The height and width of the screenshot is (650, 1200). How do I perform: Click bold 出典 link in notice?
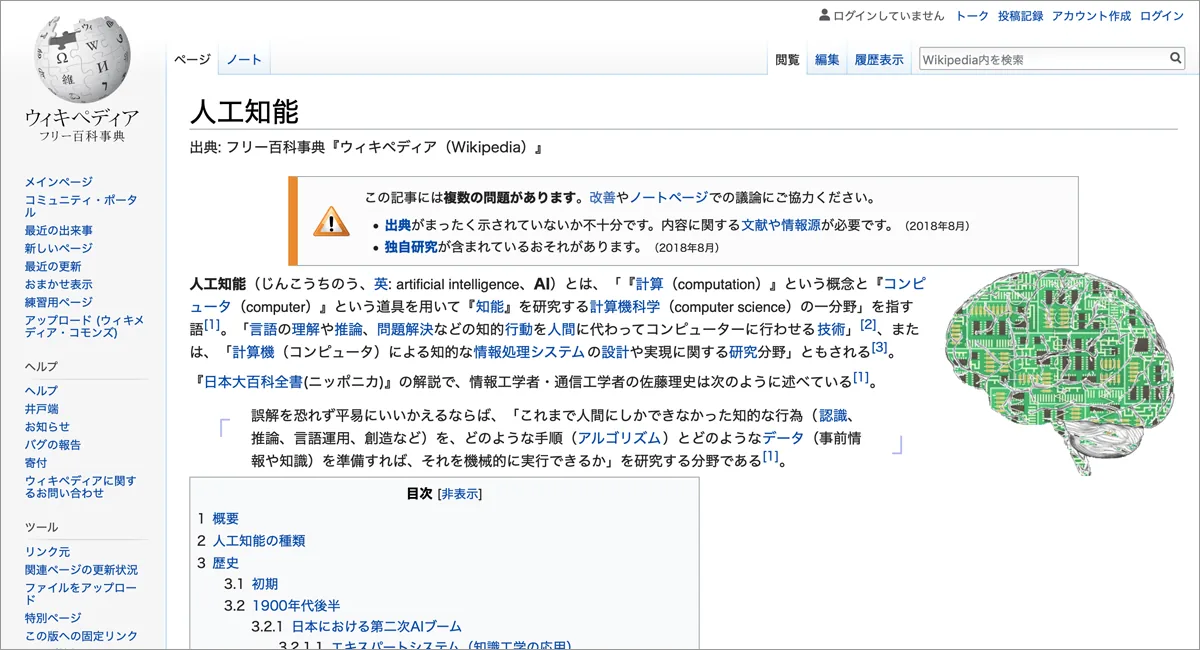[x=398, y=225]
